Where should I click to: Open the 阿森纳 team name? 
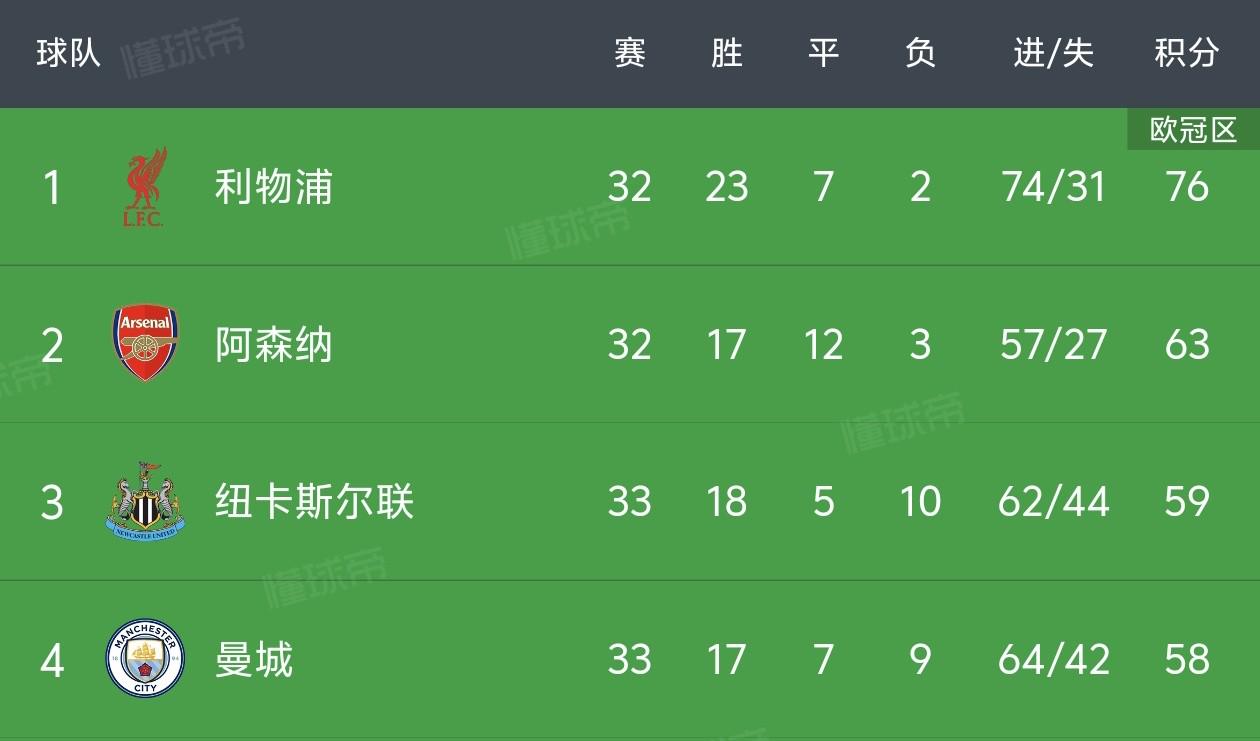tap(273, 345)
